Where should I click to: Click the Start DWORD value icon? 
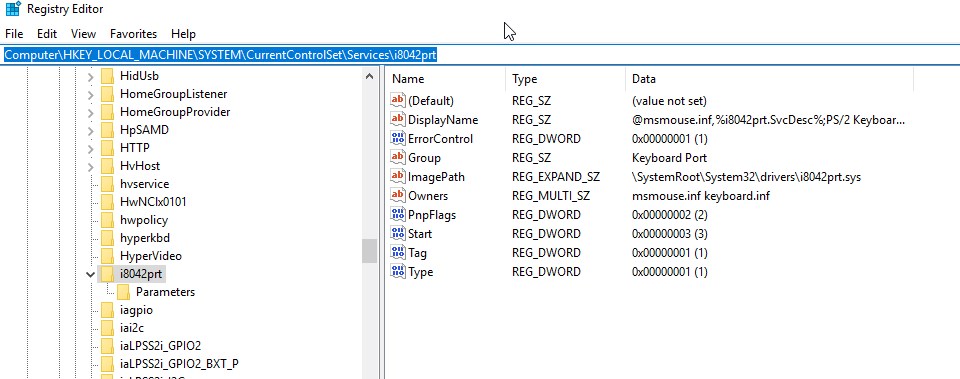pyautogui.click(x=398, y=233)
